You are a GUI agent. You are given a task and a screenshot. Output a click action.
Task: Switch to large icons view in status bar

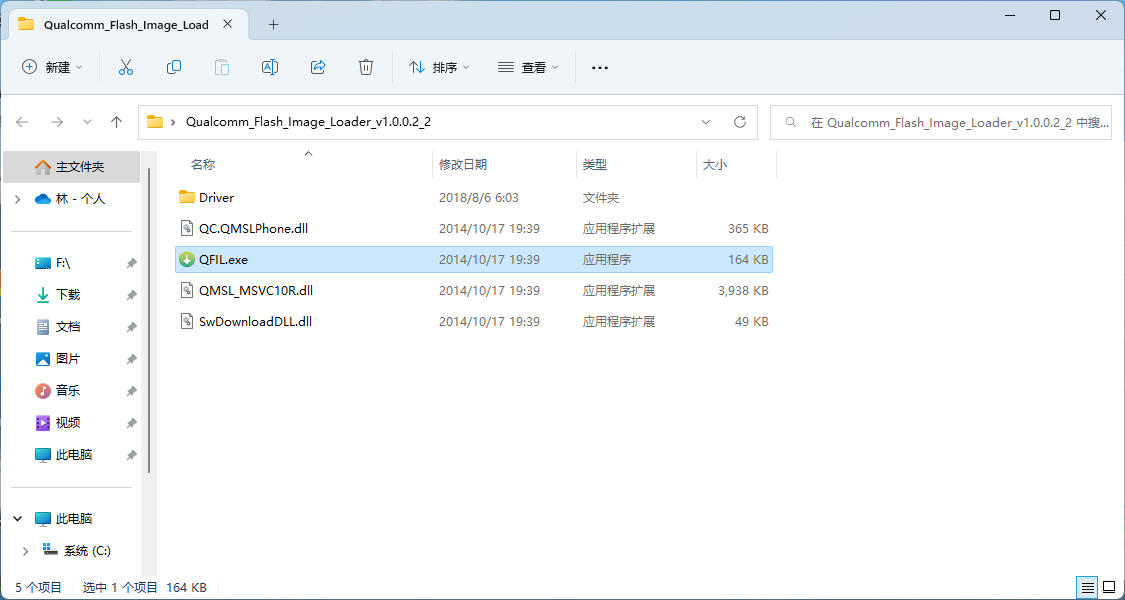pyautogui.click(x=1109, y=587)
